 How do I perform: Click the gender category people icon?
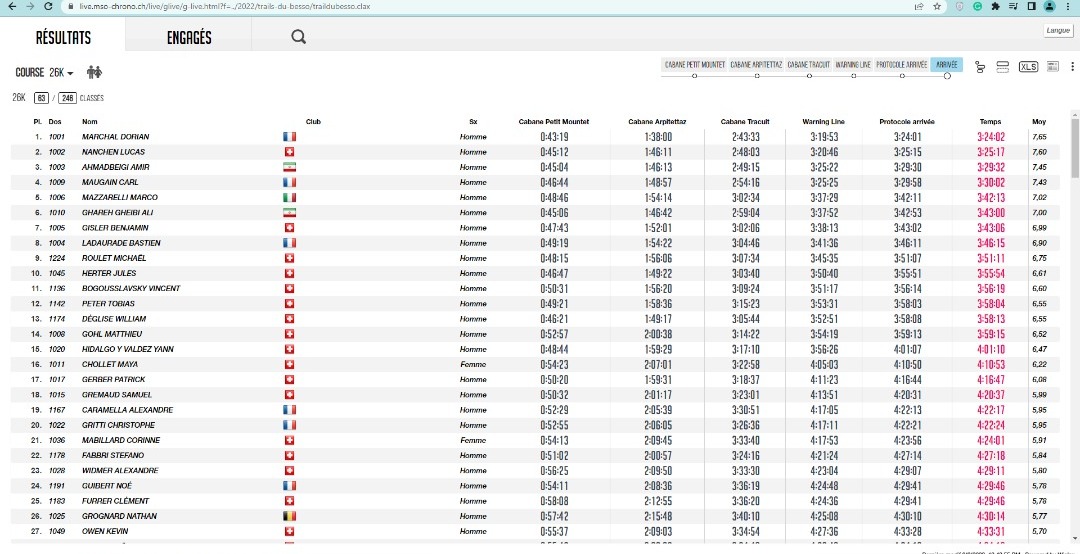click(x=95, y=72)
